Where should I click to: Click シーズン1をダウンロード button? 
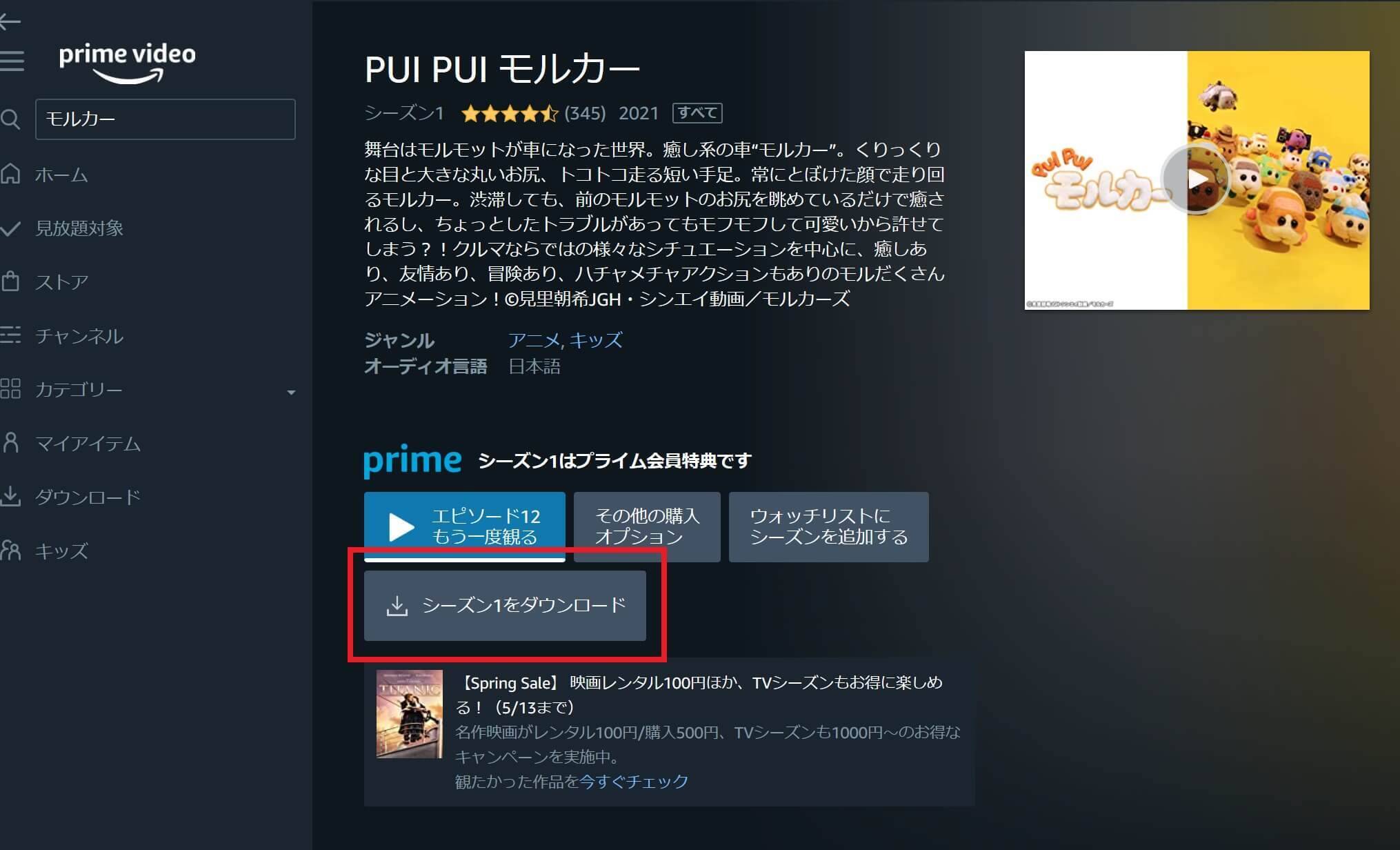point(505,605)
